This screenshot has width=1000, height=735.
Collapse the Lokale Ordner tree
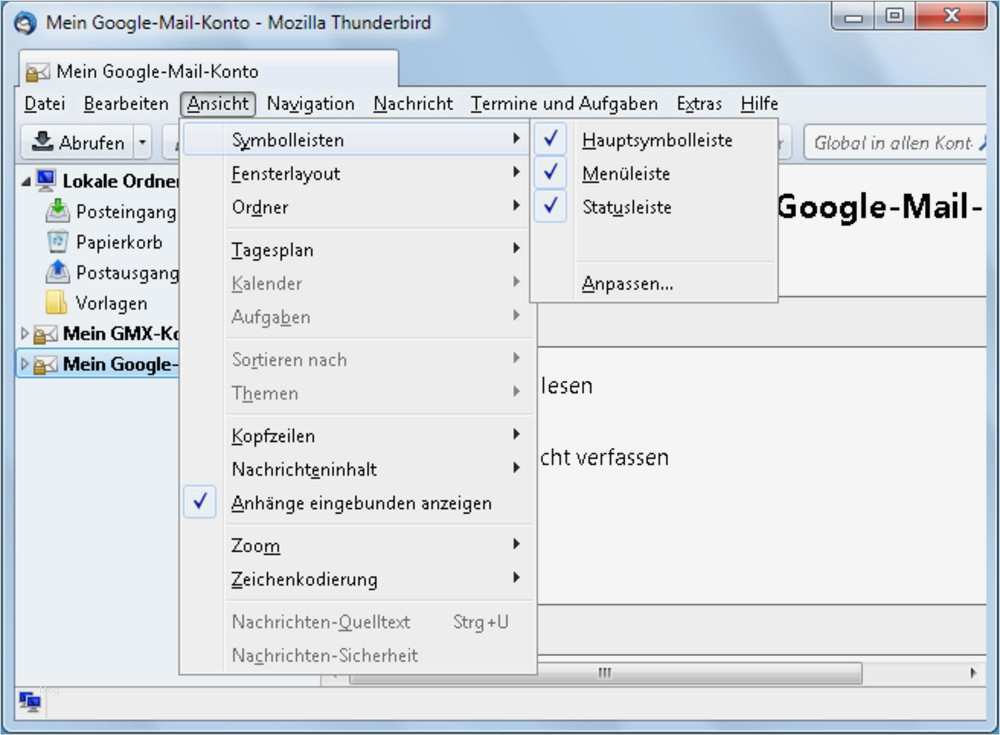pos(26,182)
